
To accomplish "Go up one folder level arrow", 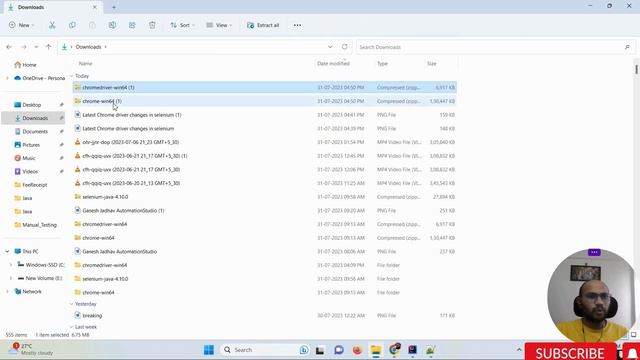I will [x=49, y=47].
